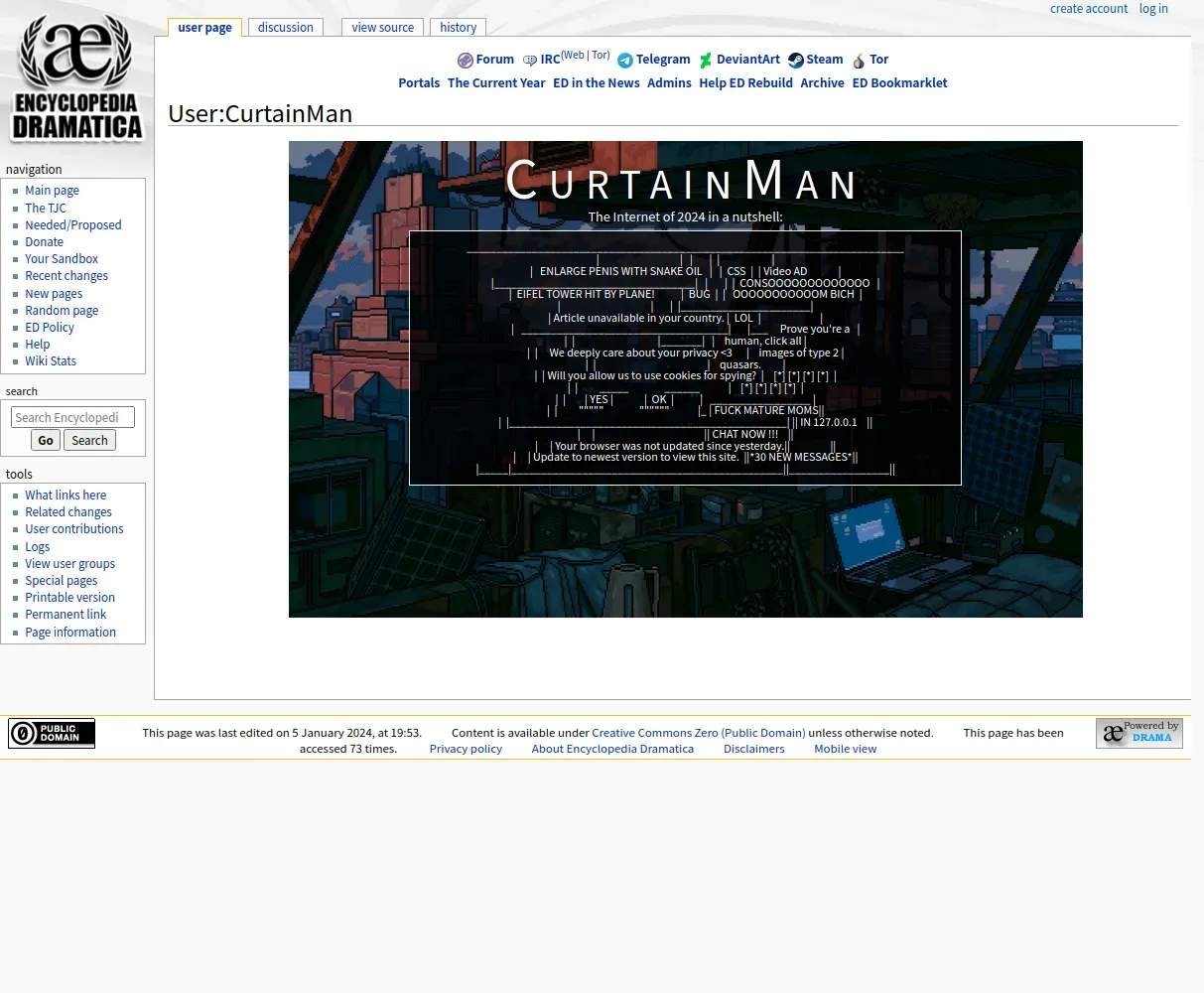Viewport: 1204px width, 993px height.
Task: Click the Encyclopedia Dramatica logo
Action: (76, 79)
